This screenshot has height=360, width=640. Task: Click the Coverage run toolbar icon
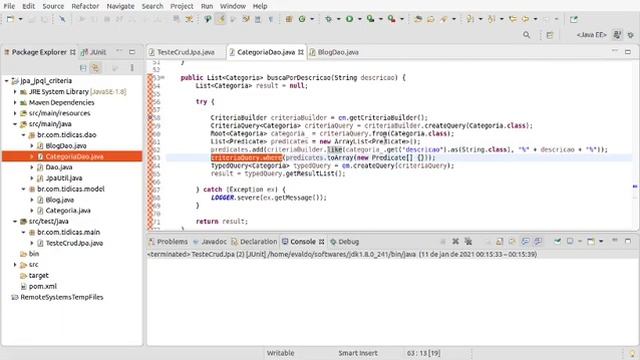pos(371,19)
